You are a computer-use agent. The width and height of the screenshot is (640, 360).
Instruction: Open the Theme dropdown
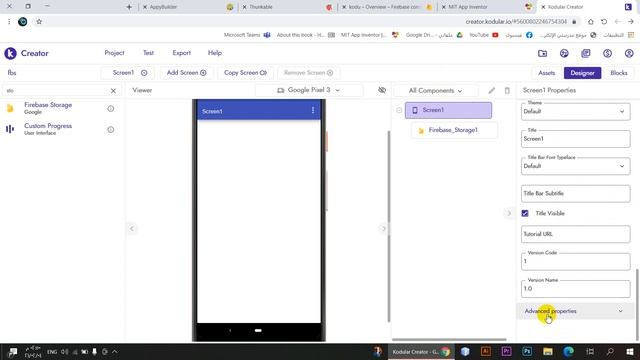[x=576, y=111]
